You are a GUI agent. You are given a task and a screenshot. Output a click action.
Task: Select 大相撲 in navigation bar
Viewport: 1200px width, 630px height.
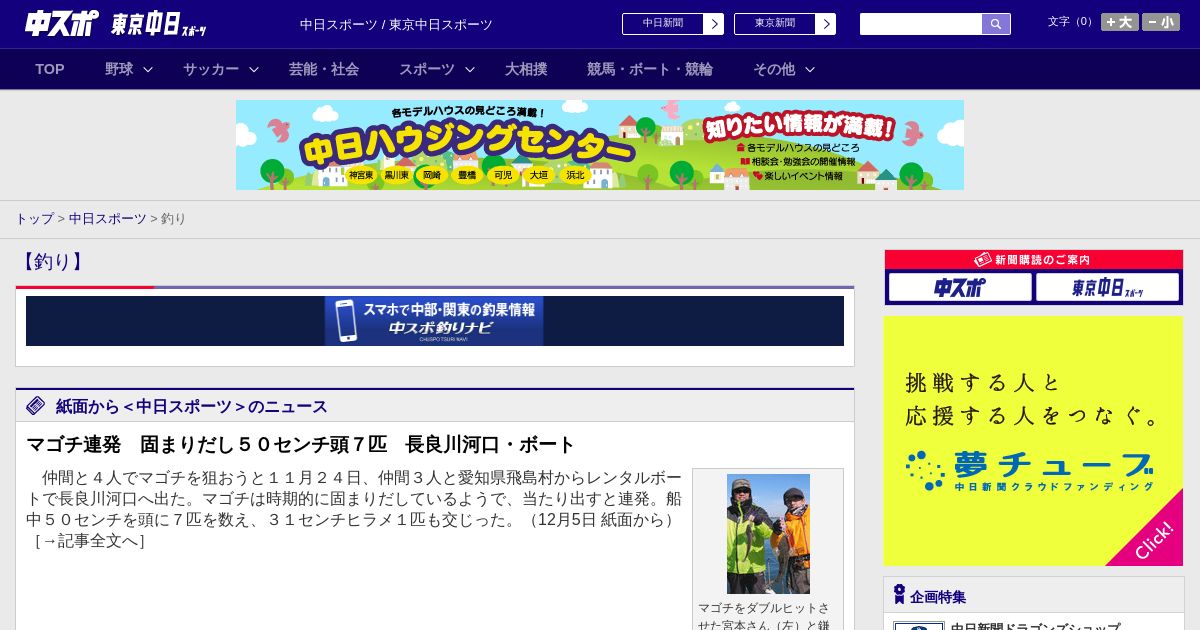pyautogui.click(x=526, y=69)
